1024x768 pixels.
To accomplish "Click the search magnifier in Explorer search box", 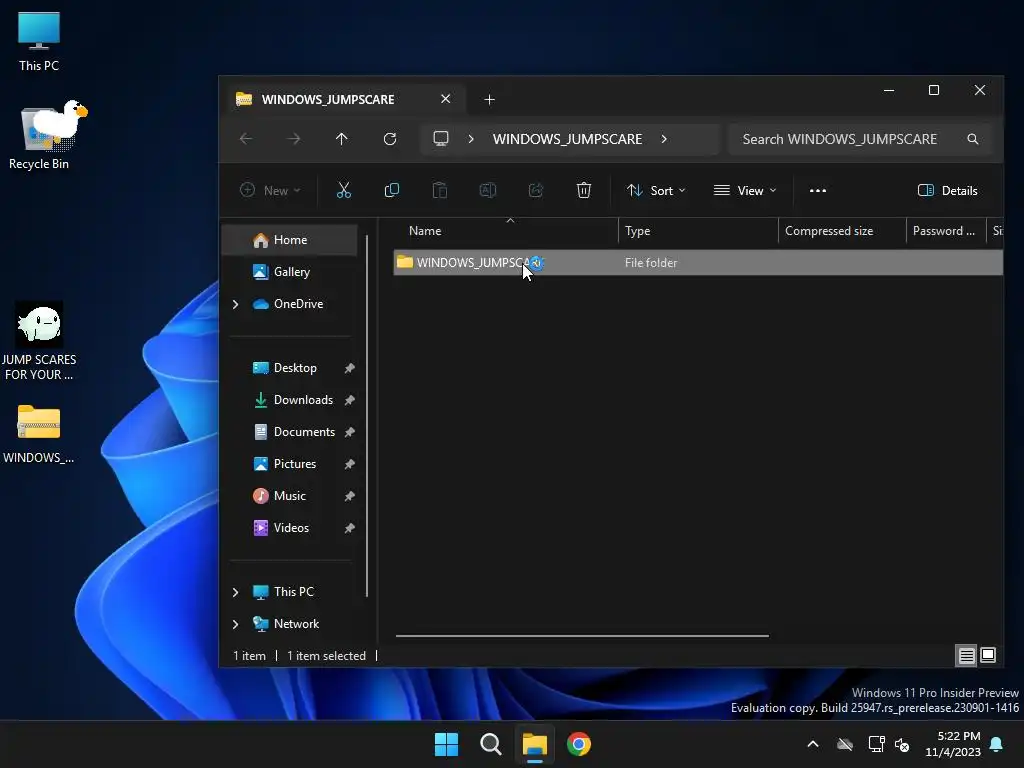I will (x=972, y=138).
